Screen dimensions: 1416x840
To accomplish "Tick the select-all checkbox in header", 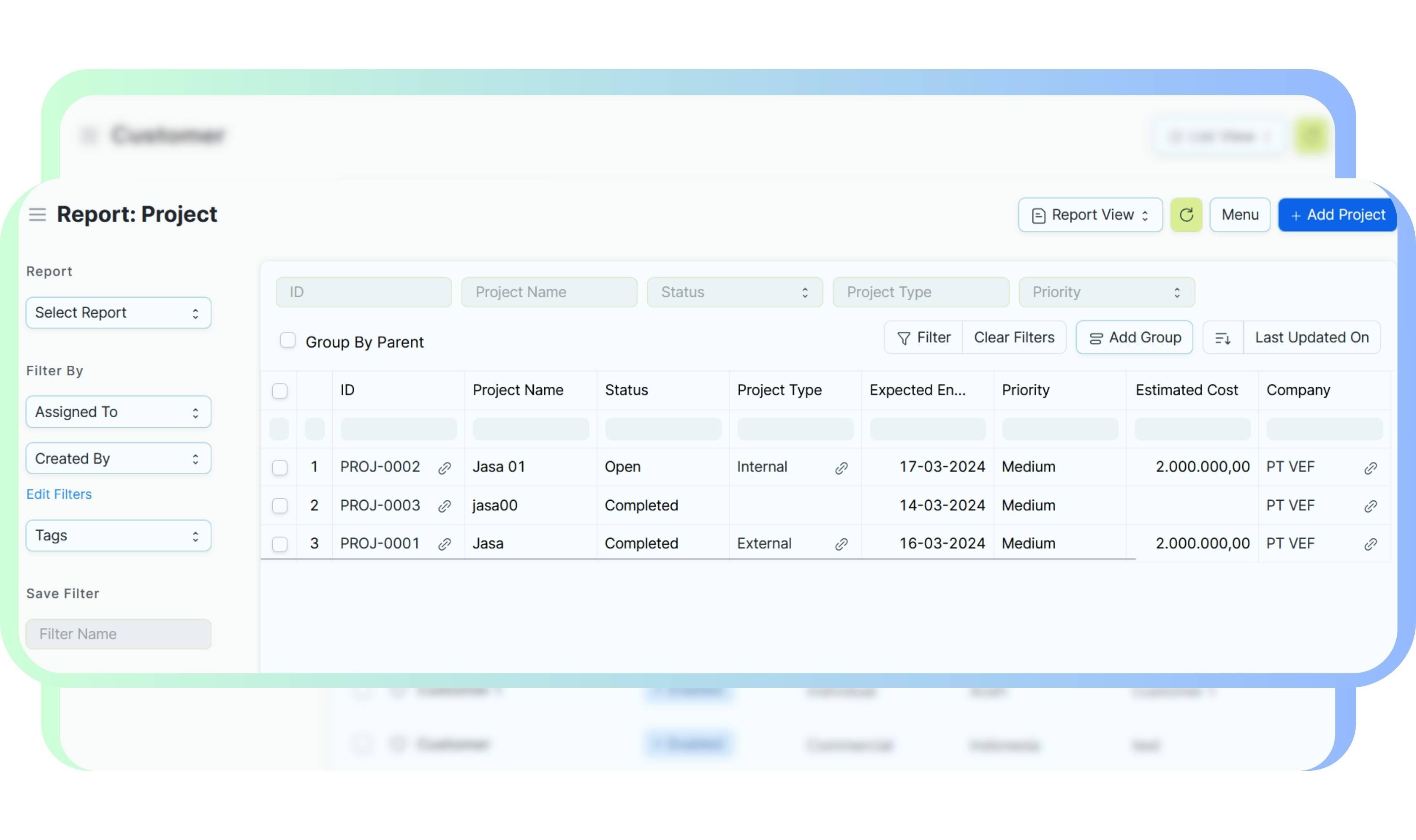I will [280, 391].
